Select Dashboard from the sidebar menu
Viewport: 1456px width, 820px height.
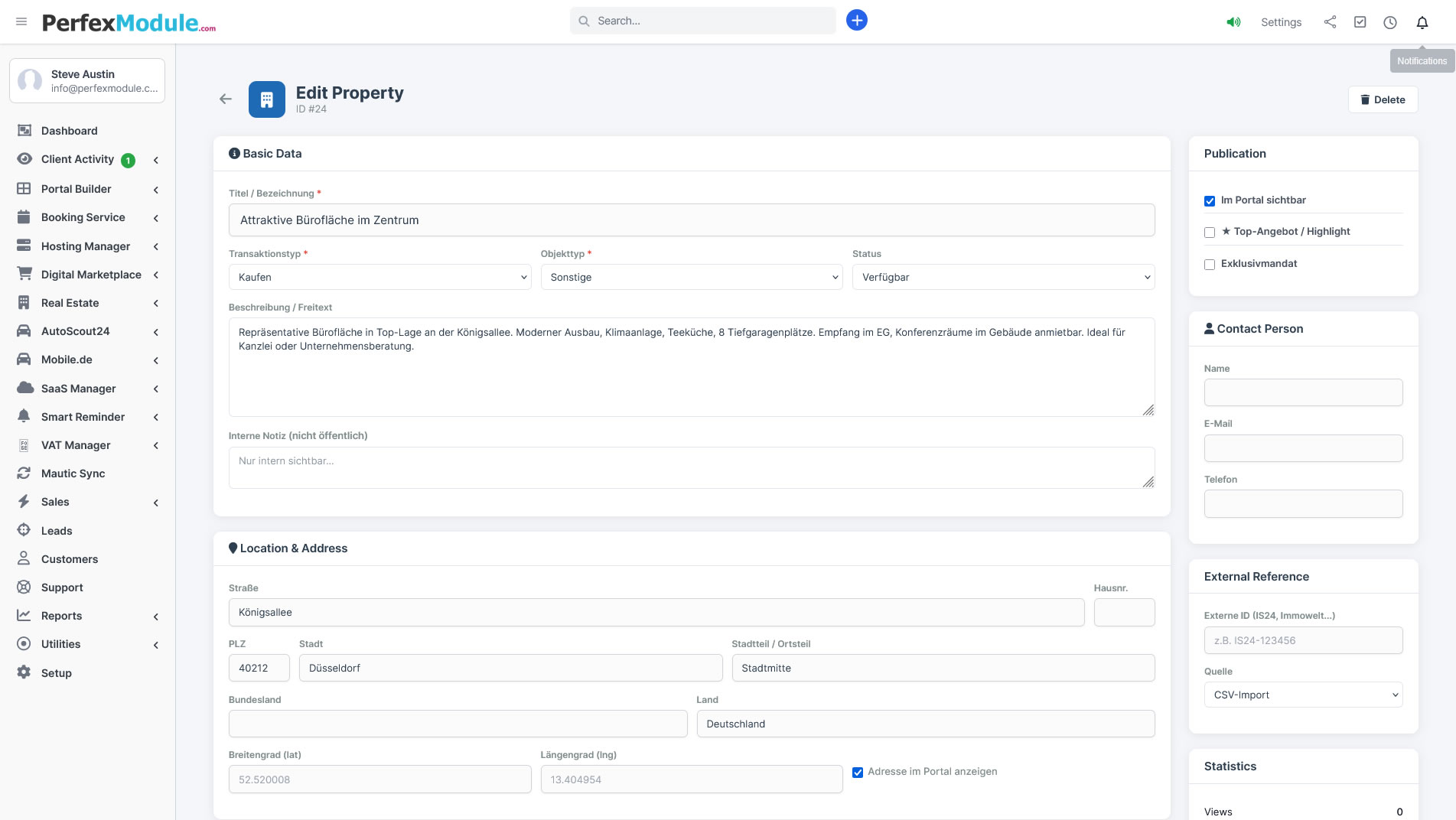[x=69, y=131]
